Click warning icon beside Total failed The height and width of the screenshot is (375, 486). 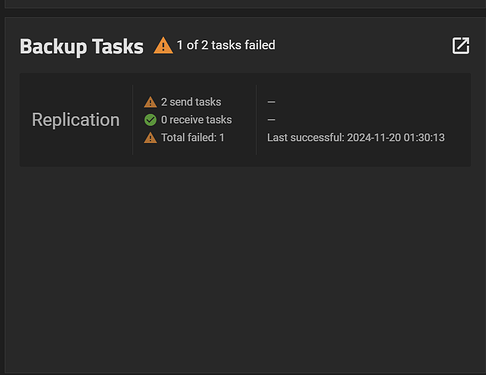[x=150, y=138]
